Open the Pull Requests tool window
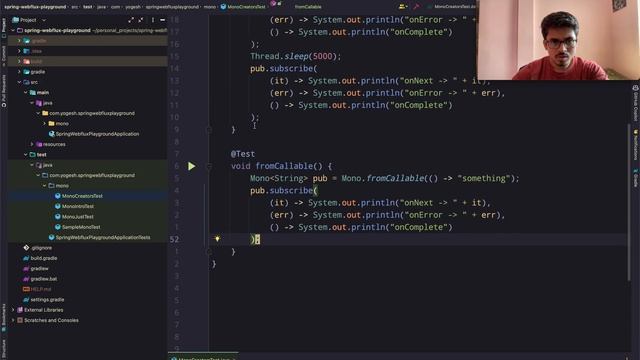 click(4, 91)
